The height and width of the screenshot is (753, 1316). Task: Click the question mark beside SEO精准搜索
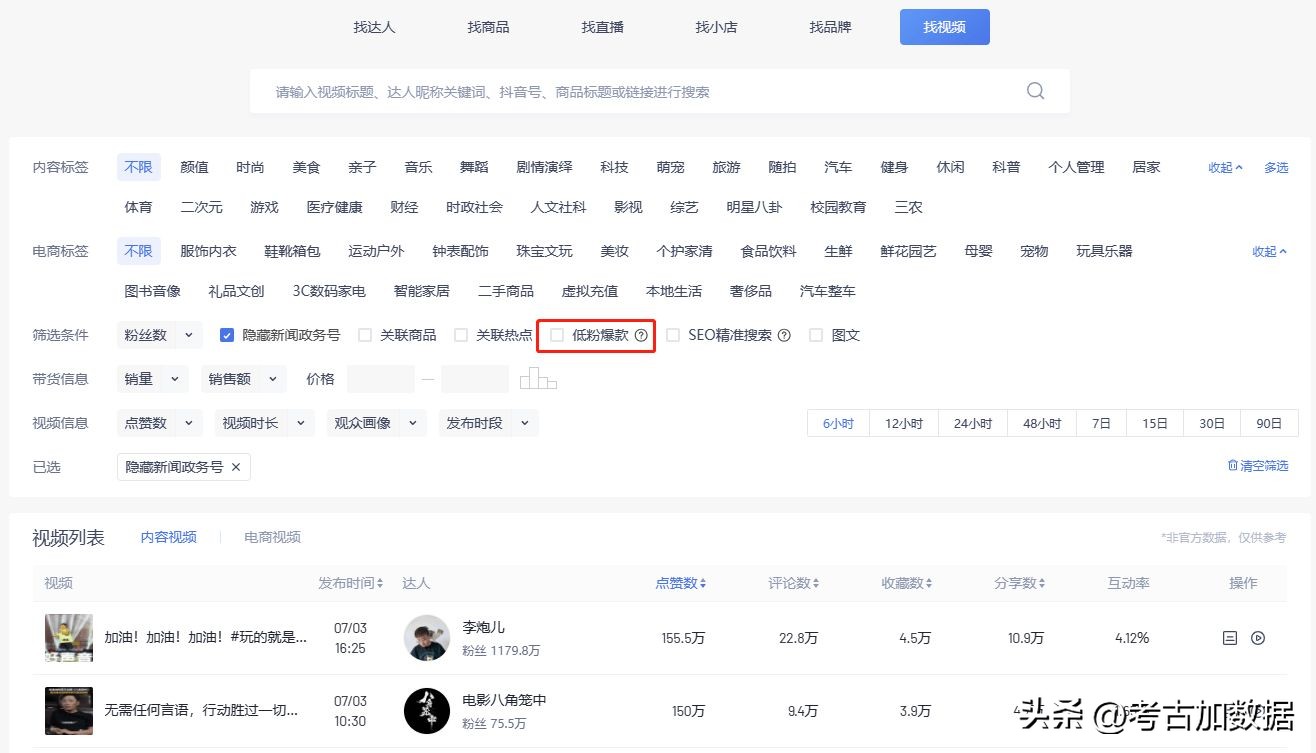(785, 335)
